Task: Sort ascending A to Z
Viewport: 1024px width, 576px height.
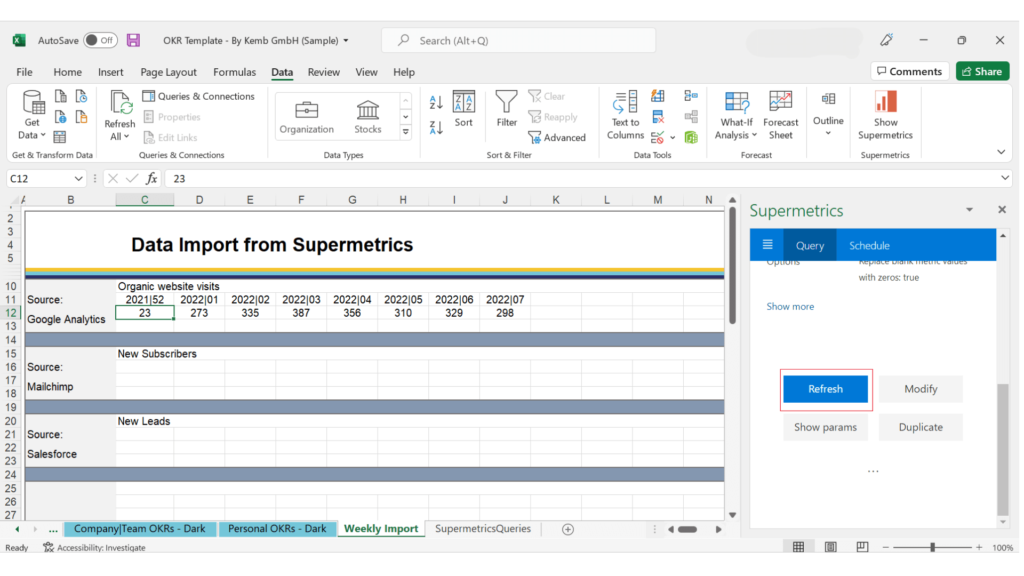Action: click(x=436, y=102)
